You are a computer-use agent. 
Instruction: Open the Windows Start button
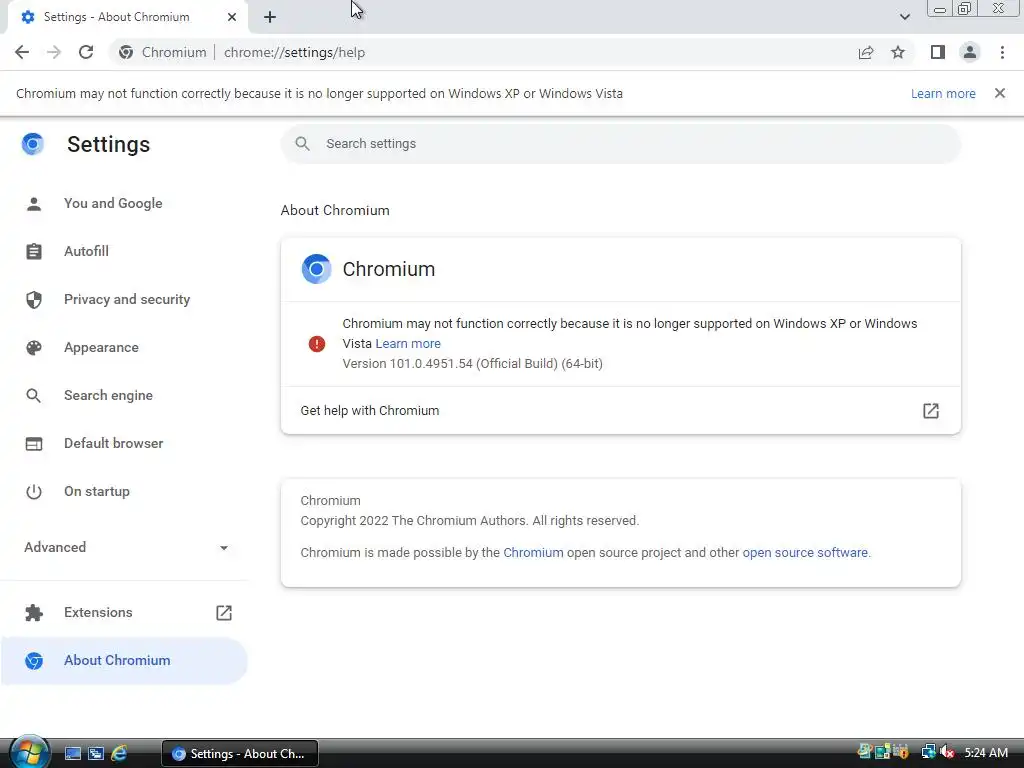pyautogui.click(x=29, y=752)
